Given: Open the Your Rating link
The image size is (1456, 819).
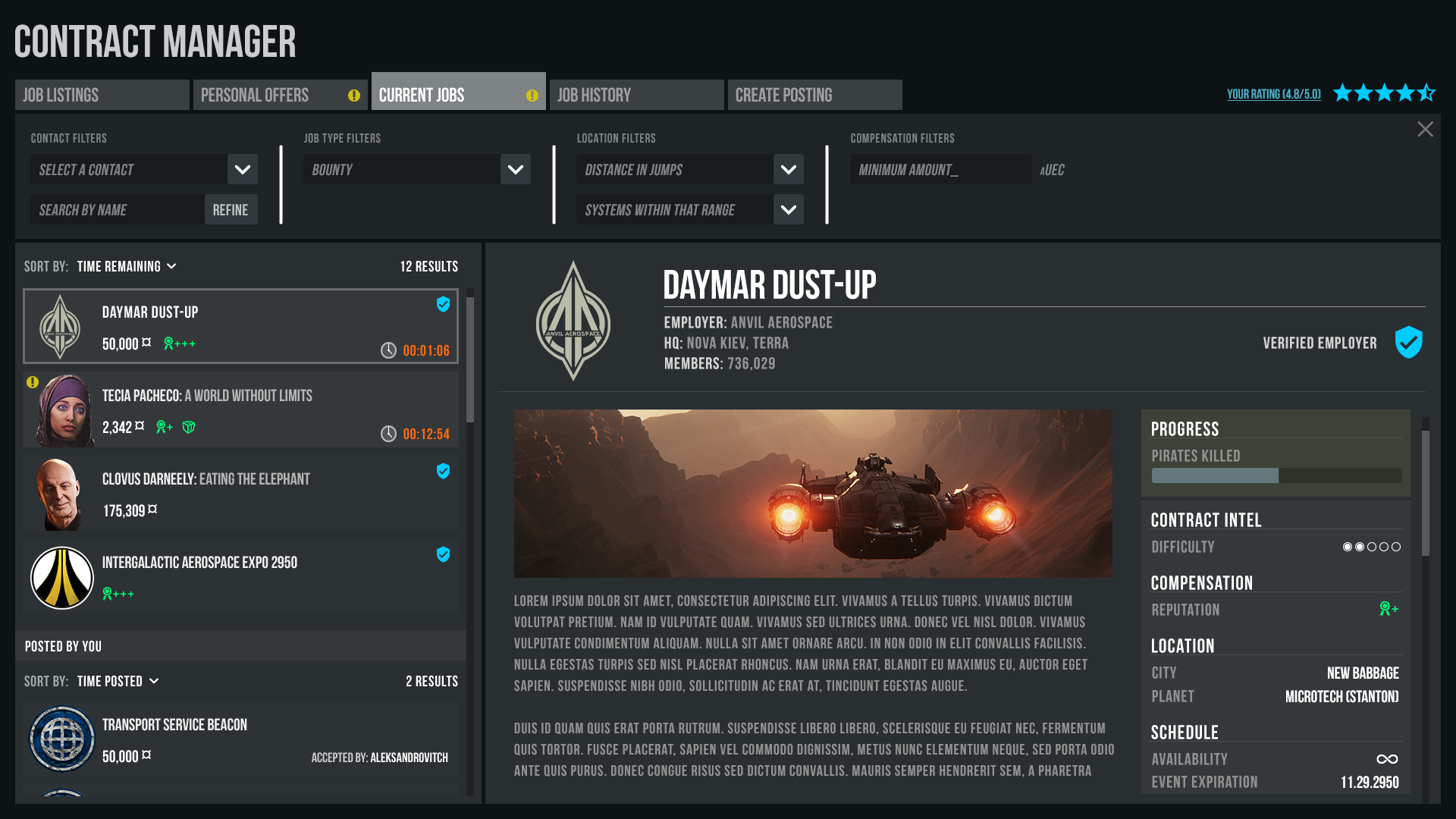Looking at the screenshot, I should [1273, 95].
